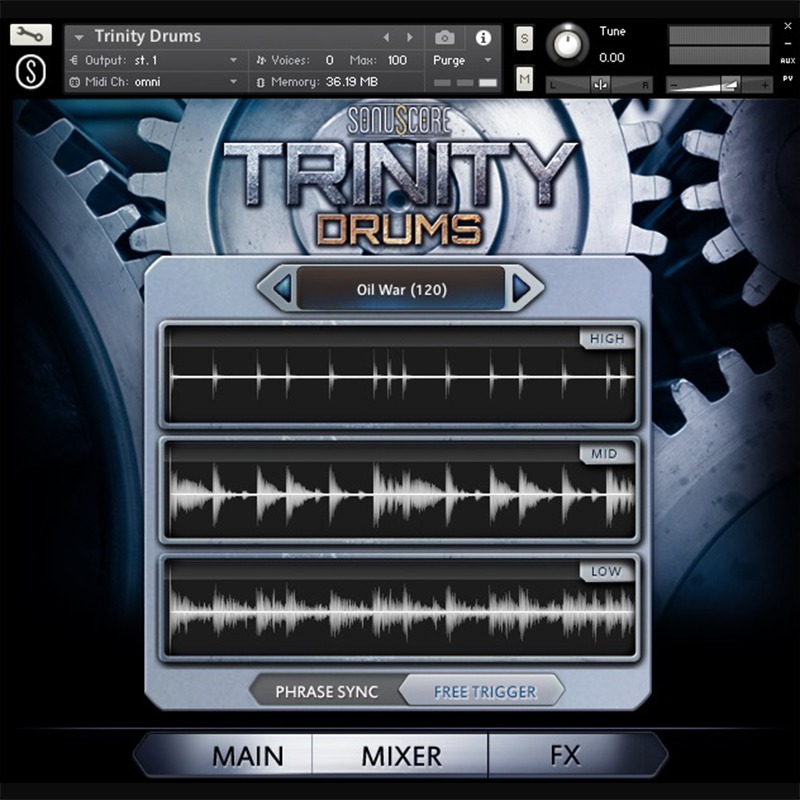Screen dimensions: 800x800
Task: Decrease volume with the minus end
Action: pyautogui.click(x=674, y=85)
